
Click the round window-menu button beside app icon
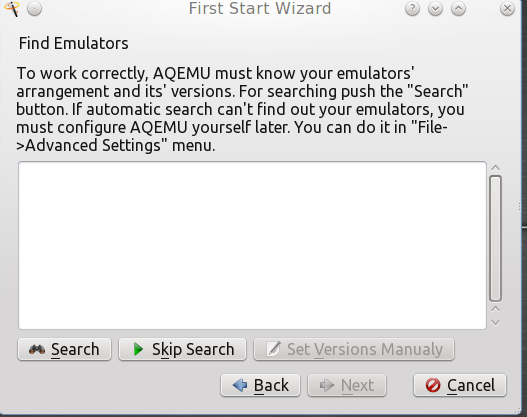tap(34, 9)
